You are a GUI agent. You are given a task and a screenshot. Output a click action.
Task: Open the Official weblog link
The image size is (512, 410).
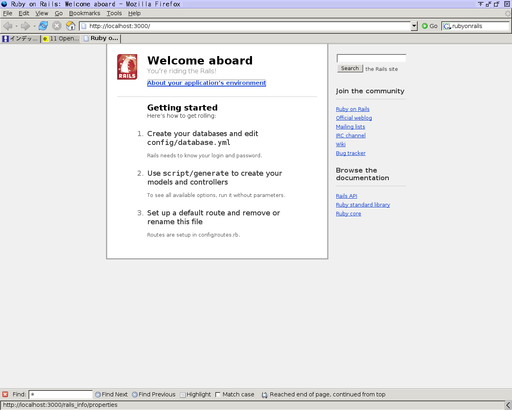(x=354, y=118)
